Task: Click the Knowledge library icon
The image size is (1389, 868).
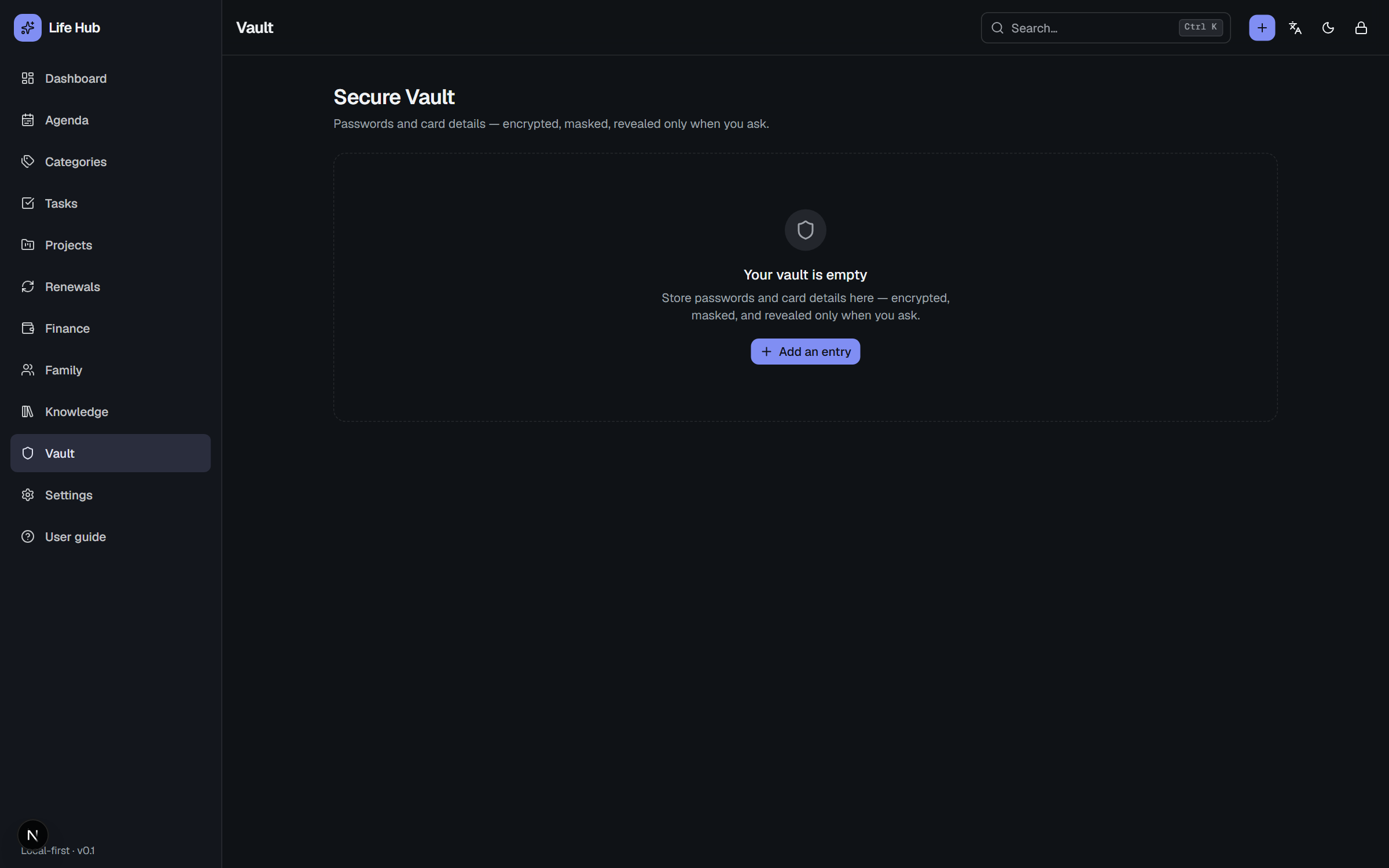Action: point(27,411)
